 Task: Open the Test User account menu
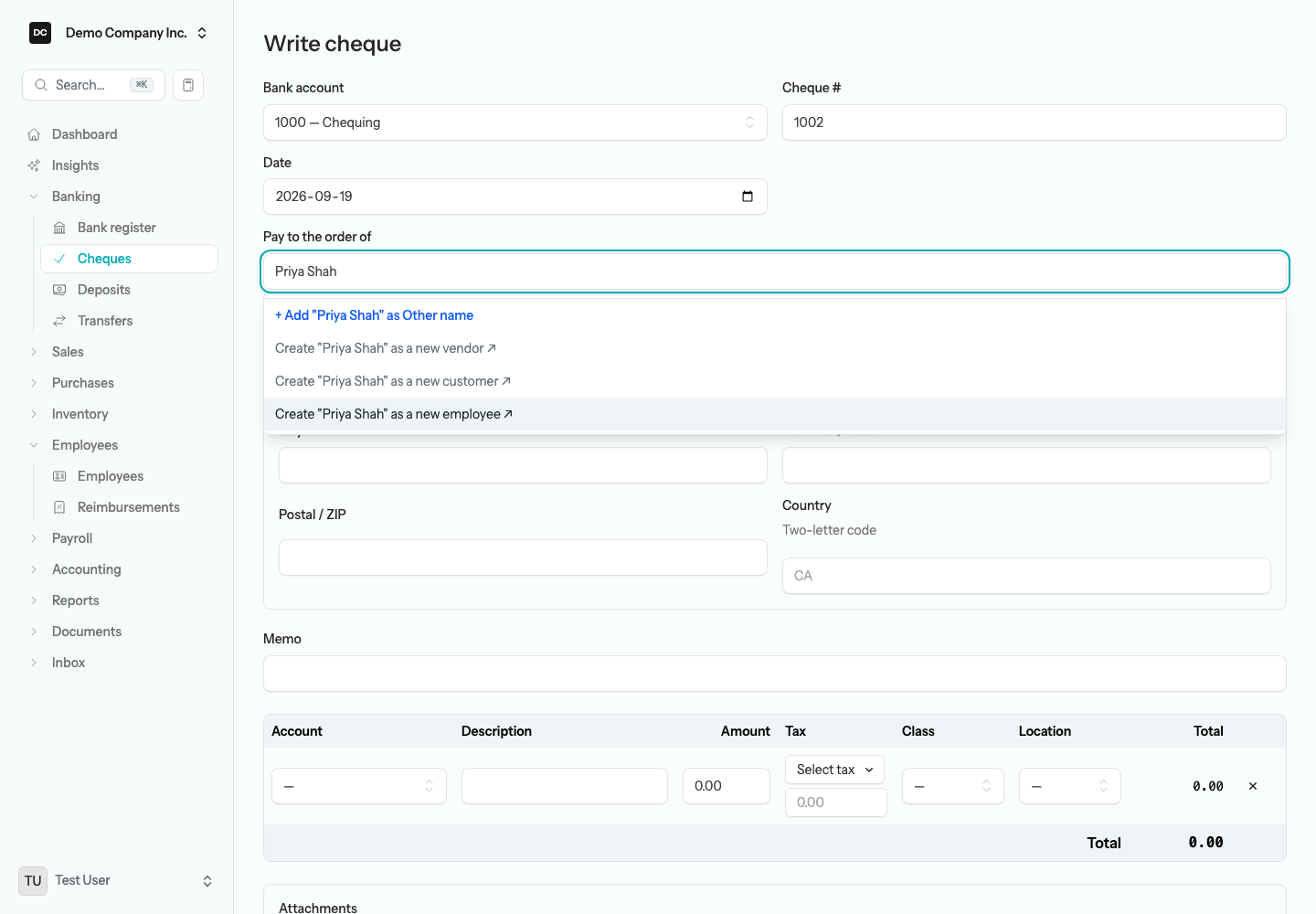(116, 881)
